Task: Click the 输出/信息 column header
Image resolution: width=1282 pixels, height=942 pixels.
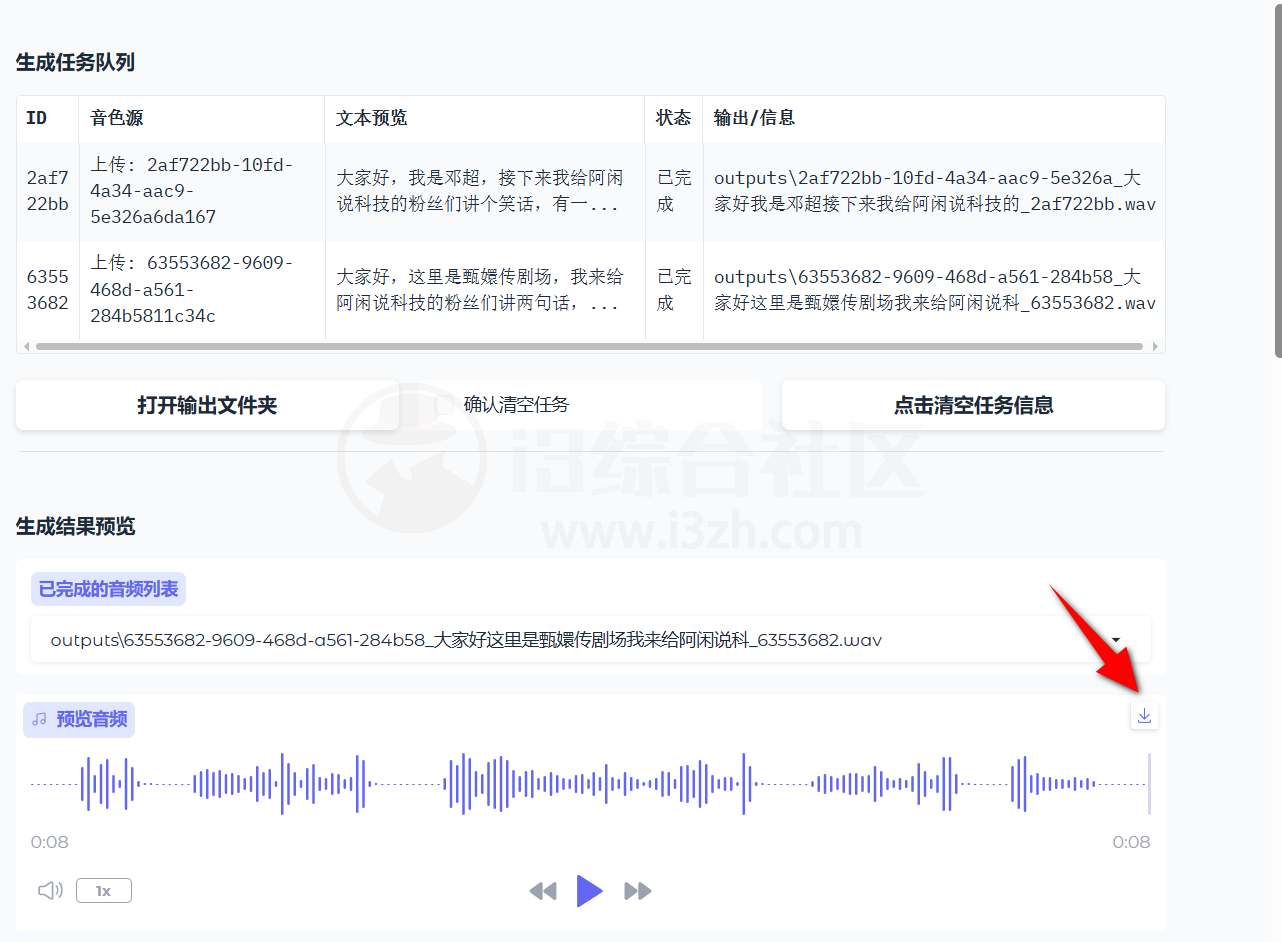Action: click(933, 118)
